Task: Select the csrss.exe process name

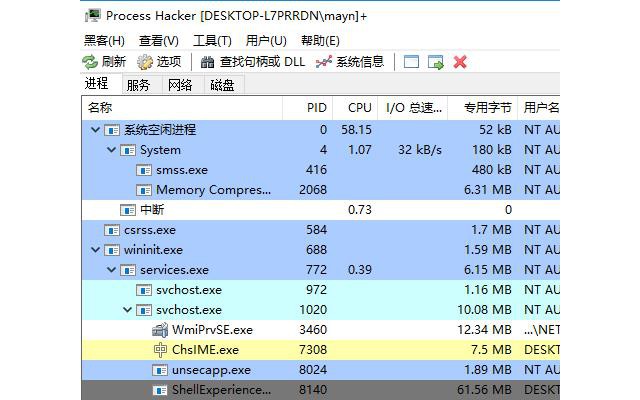Action: click(x=150, y=230)
